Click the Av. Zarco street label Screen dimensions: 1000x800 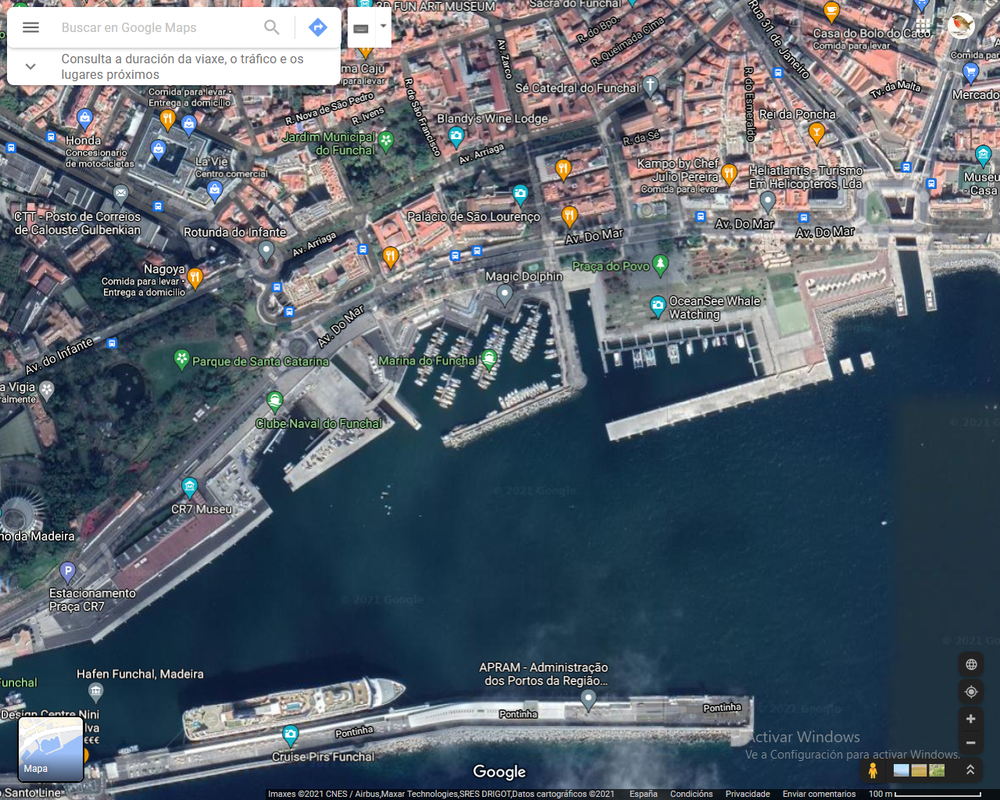tap(504, 58)
